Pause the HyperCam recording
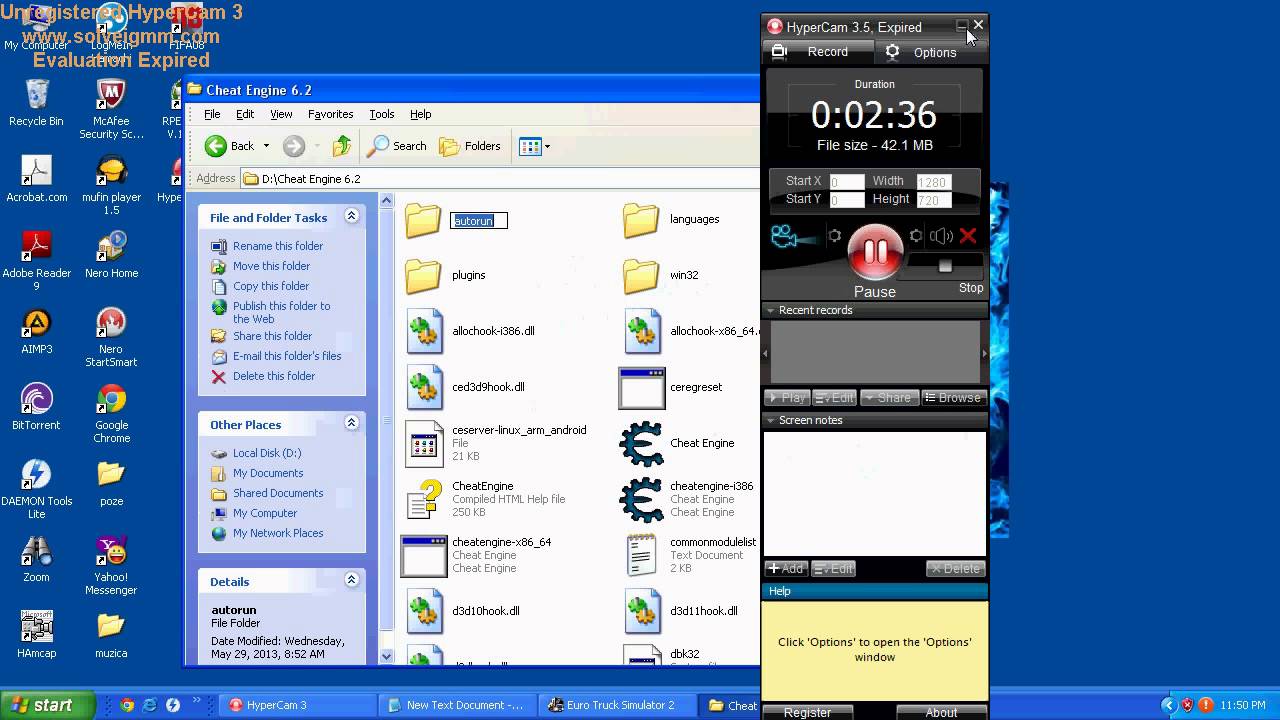Screen dimensions: 1280x720 875,252
